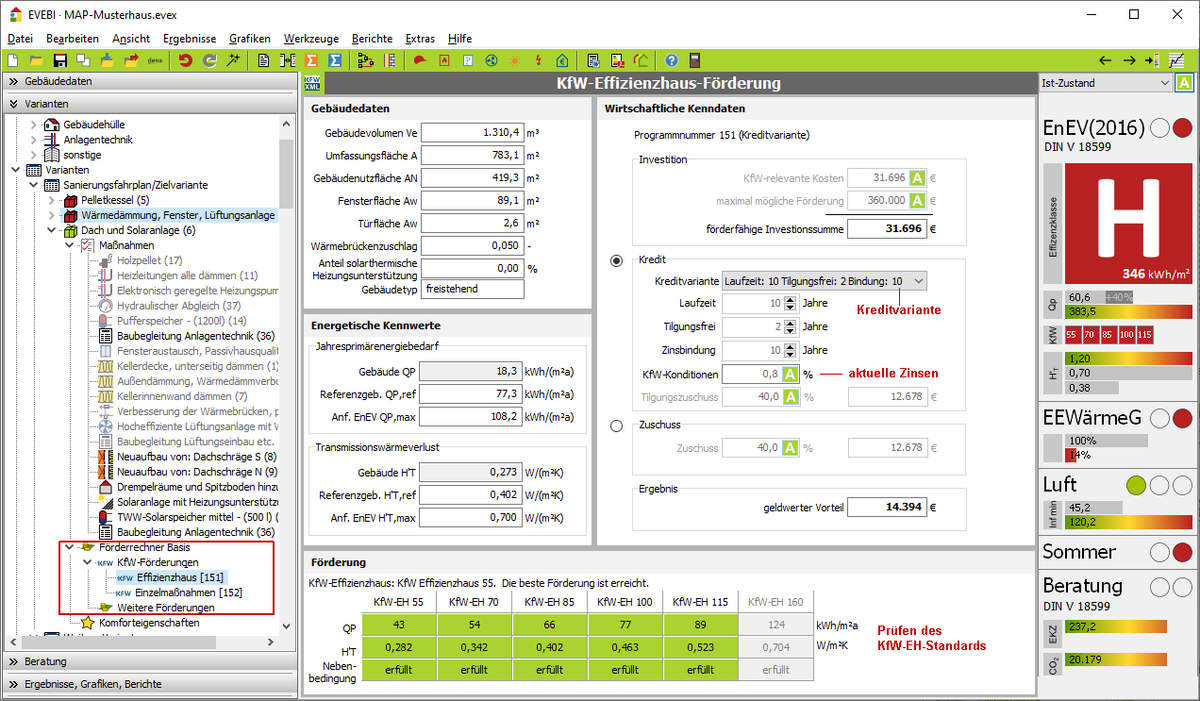Expand the Pelletkessel (5) tree node
Screen dimensions: 1200x701
click(x=51, y=200)
